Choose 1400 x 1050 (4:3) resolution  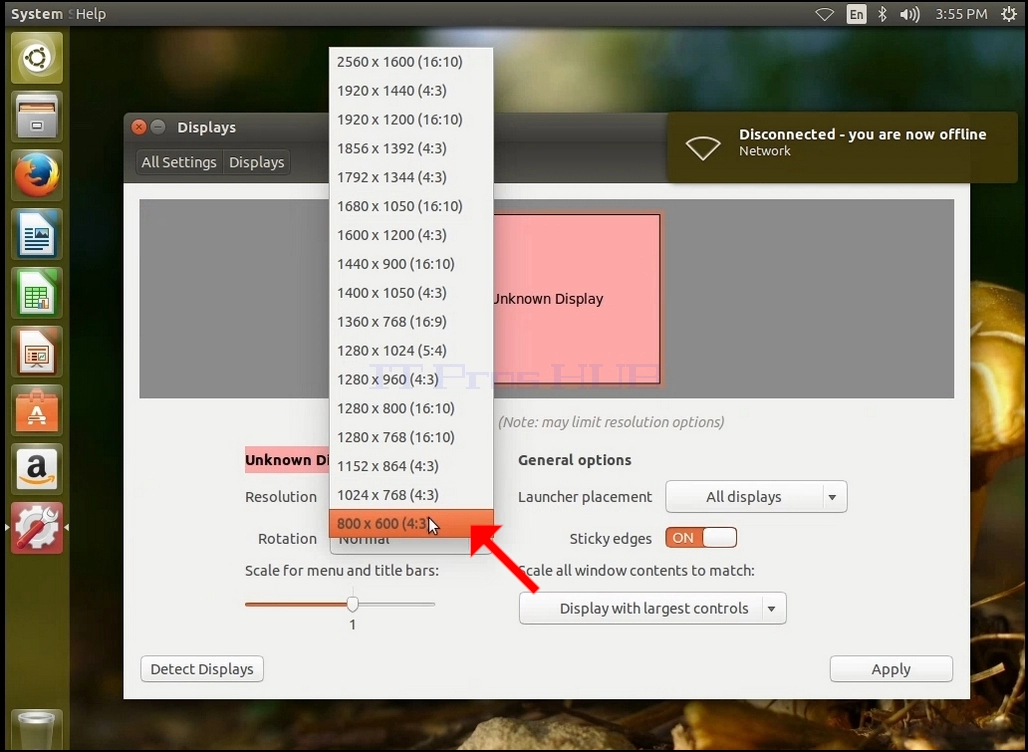coord(411,292)
